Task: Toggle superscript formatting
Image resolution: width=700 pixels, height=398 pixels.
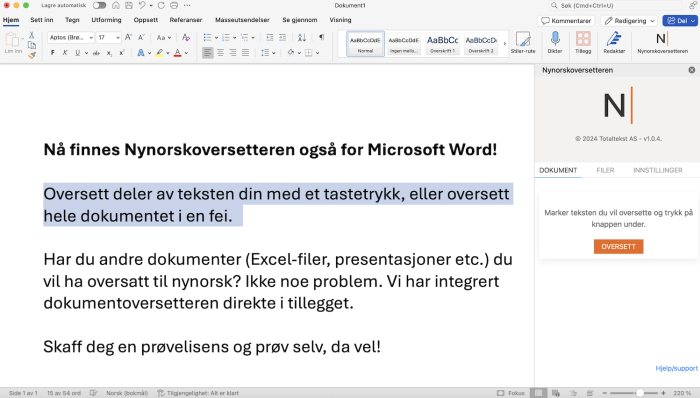Action: [x=121, y=53]
